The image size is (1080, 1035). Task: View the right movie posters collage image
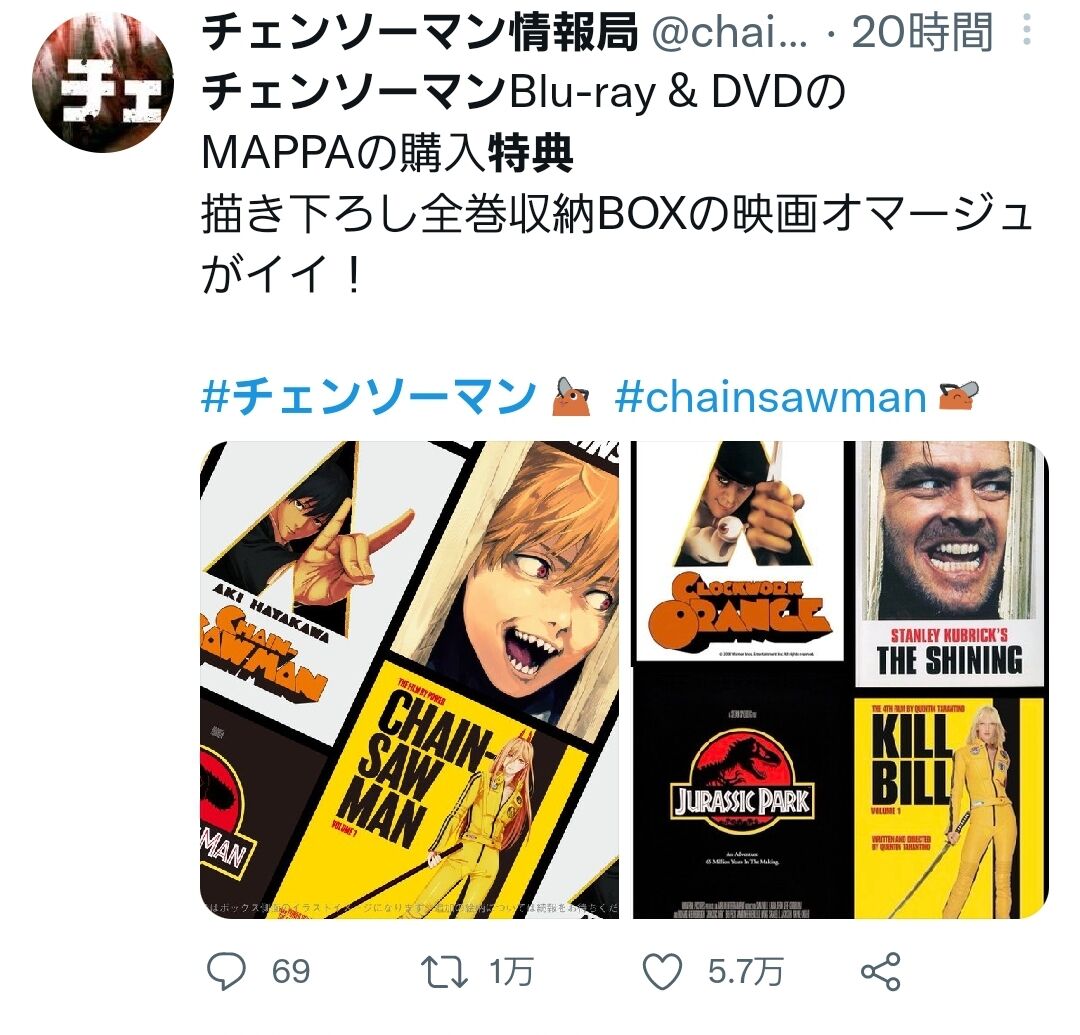point(840,680)
